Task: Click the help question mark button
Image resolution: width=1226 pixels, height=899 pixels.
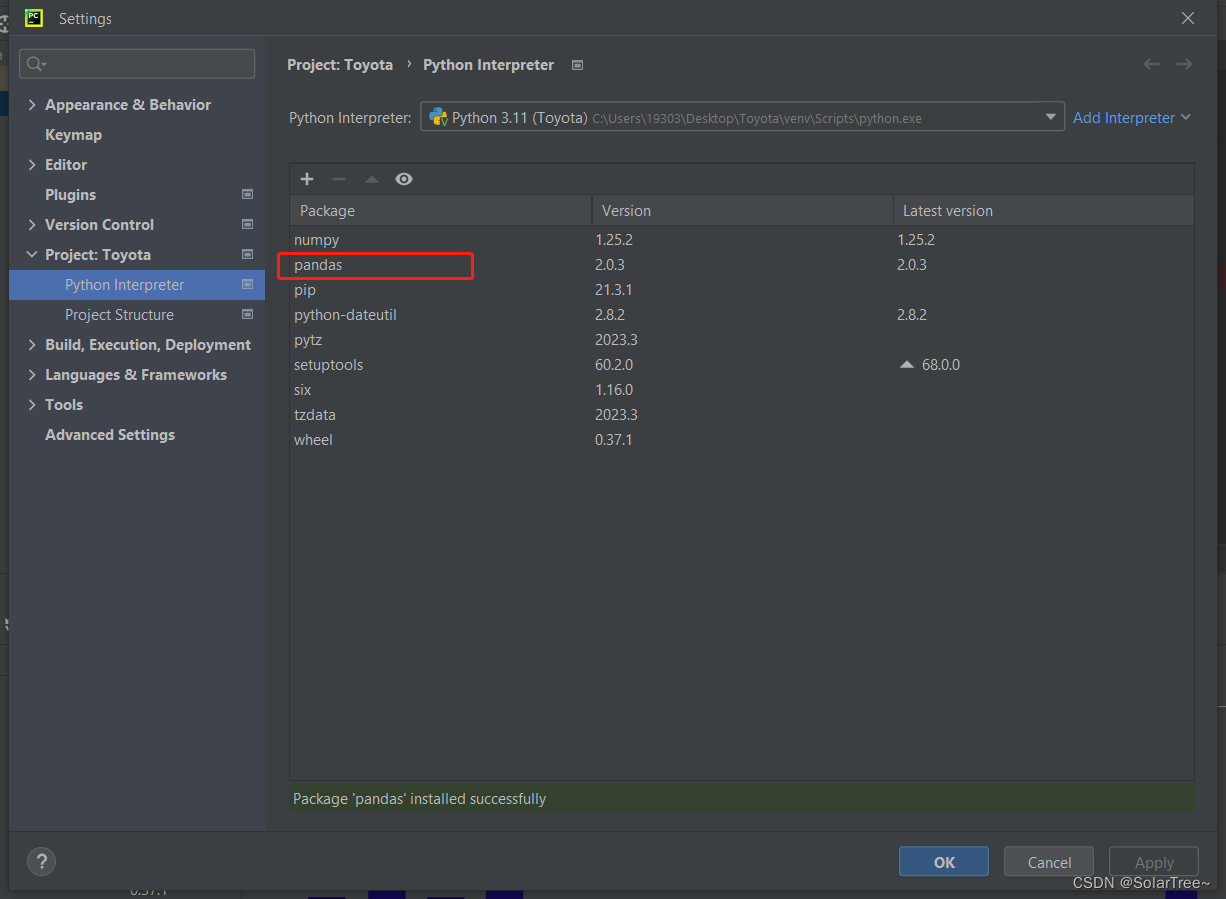Action: click(x=41, y=861)
